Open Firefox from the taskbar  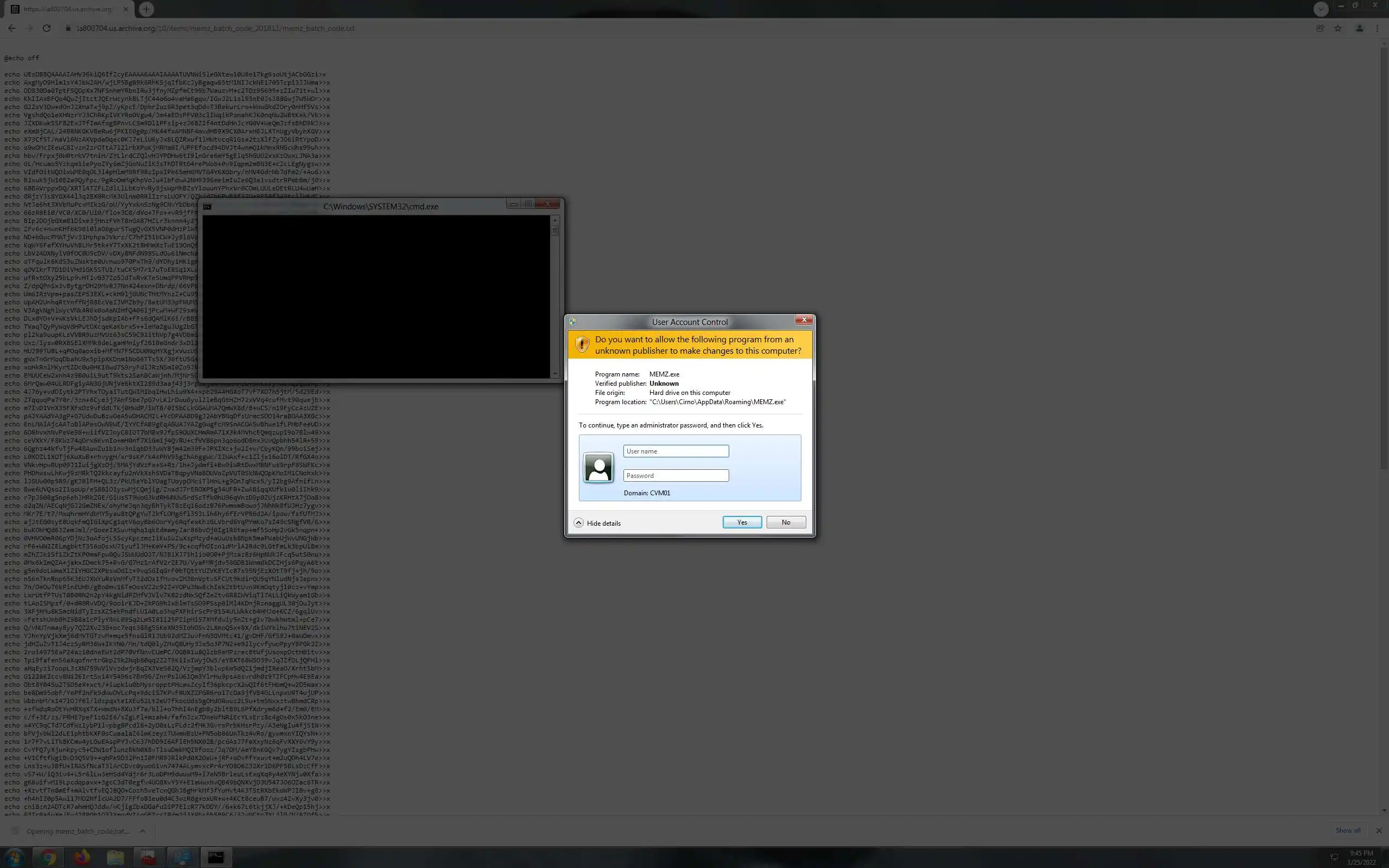tap(82, 857)
